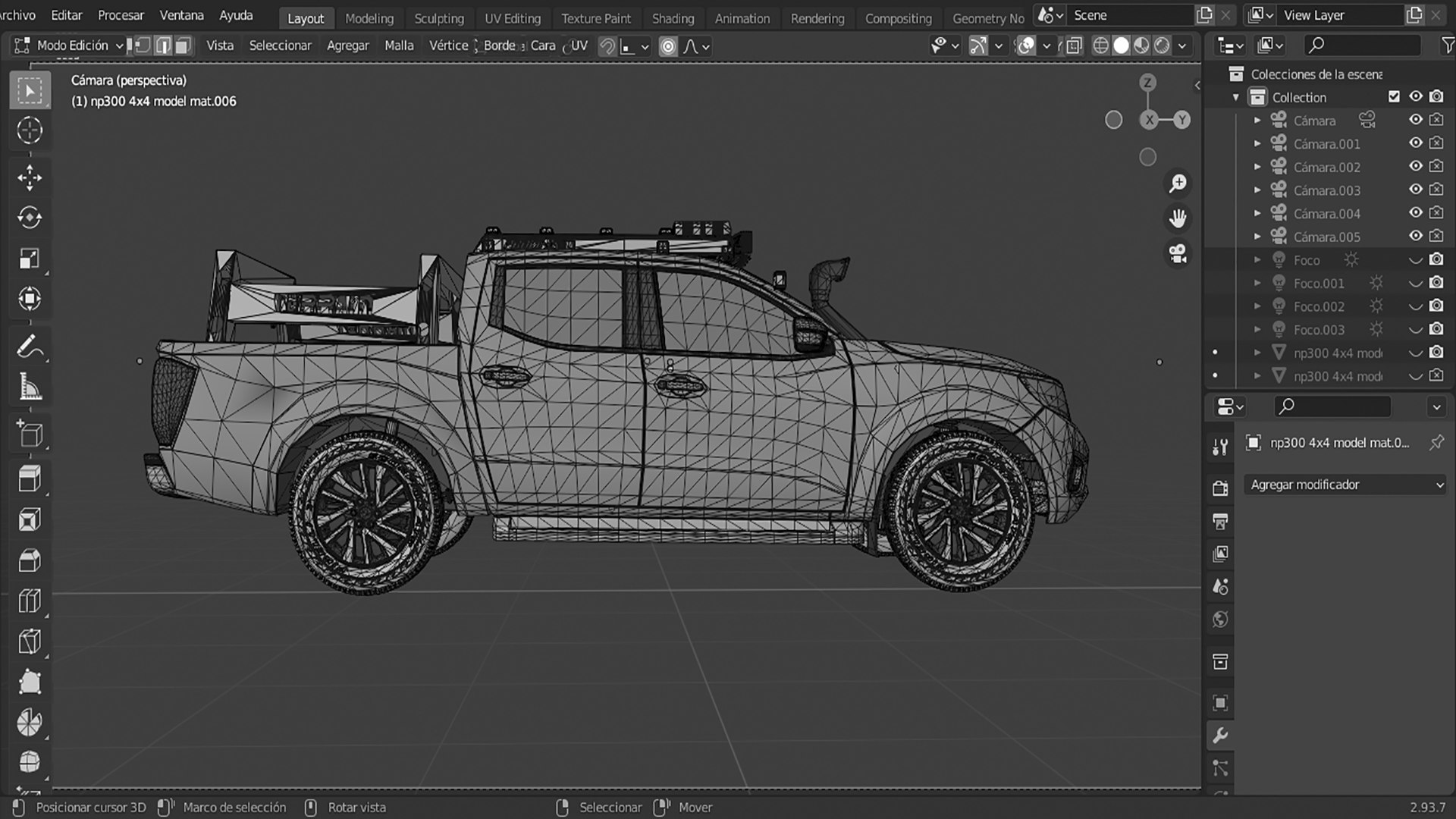
Task: Select the Scale tool
Action: pos(30,259)
